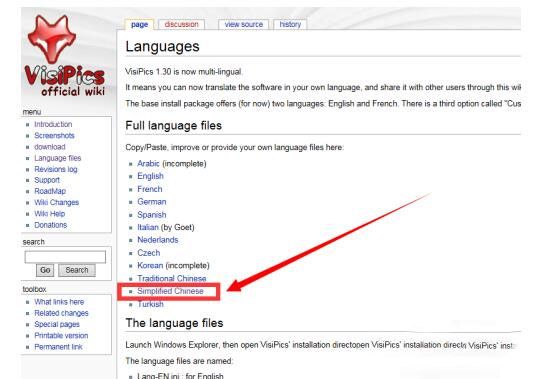
Task: Open the Traditional Chinese language link
Action: coord(172,279)
